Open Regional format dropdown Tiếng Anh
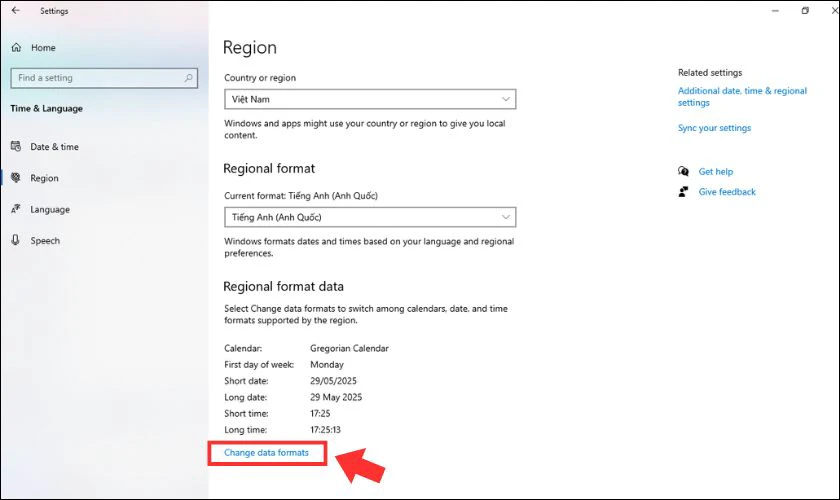This screenshot has width=840, height=500. [370, 217]
